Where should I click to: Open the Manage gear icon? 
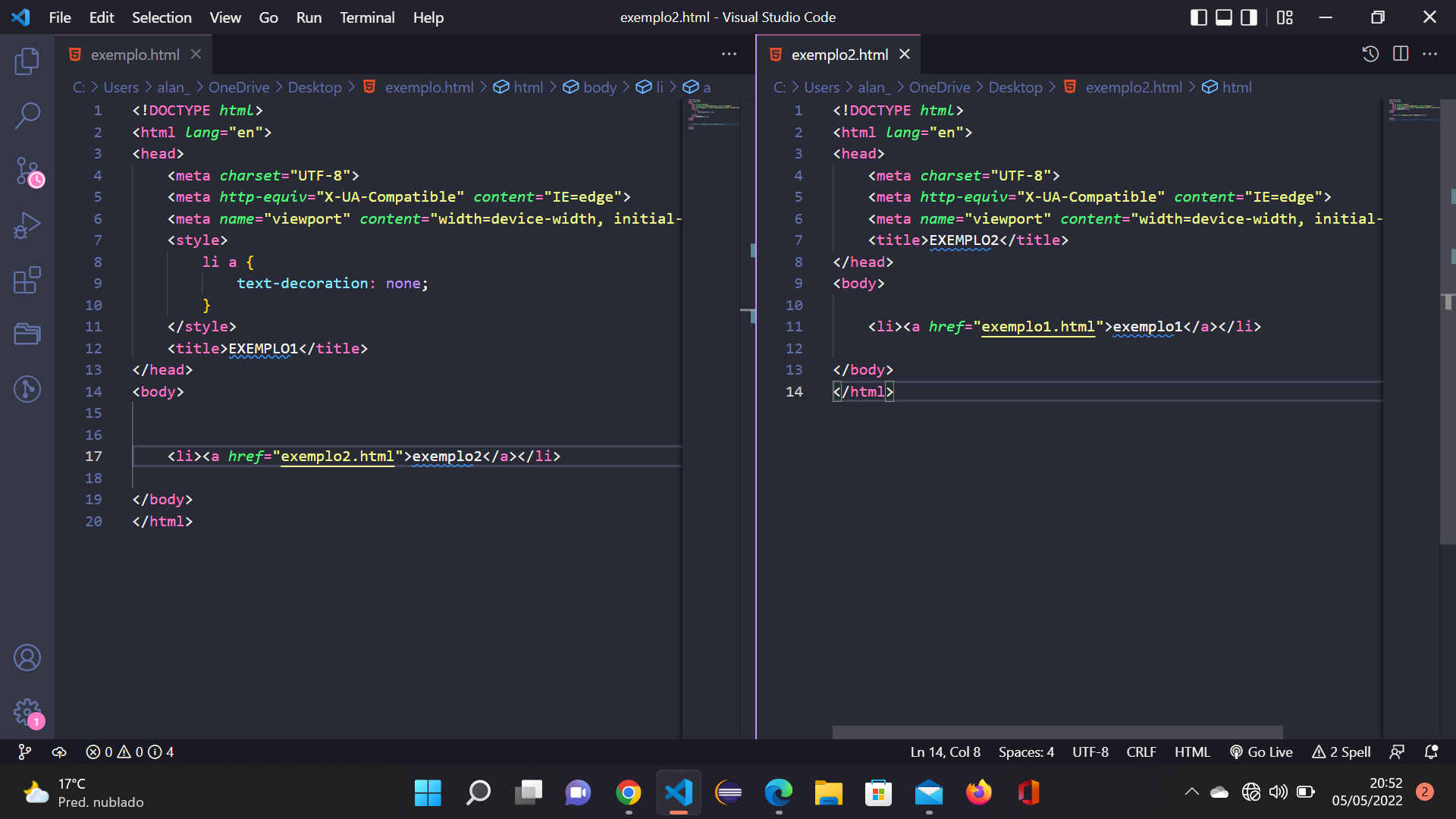(27, 712)
